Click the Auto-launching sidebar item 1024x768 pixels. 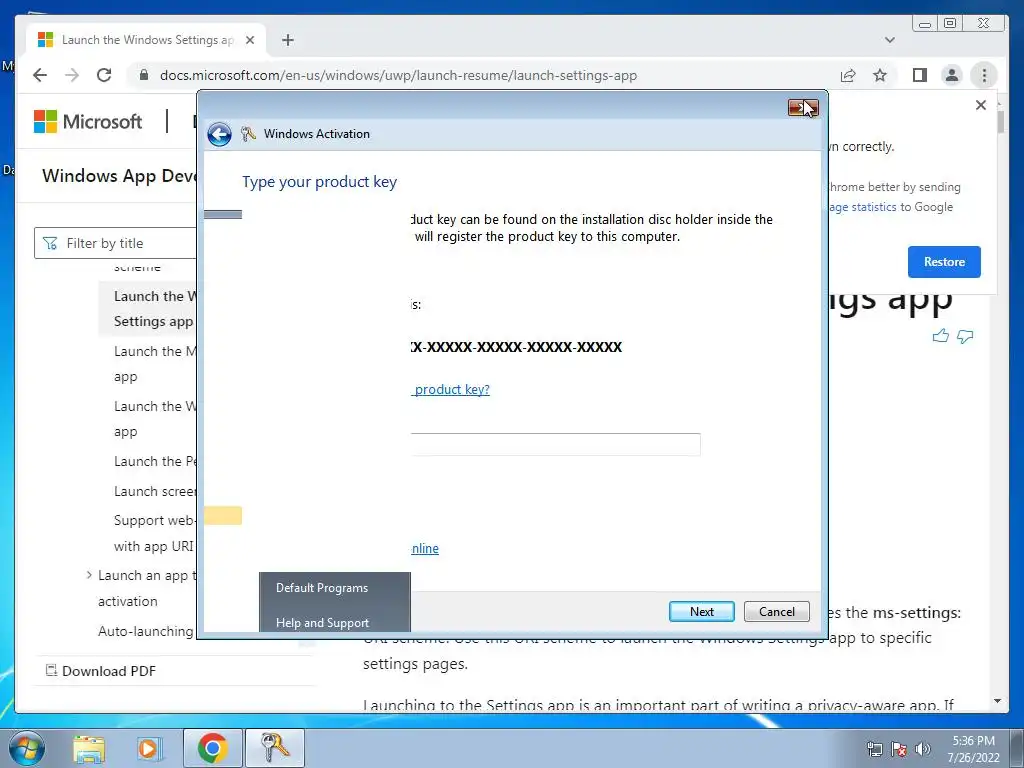pyautogui.click(x=146, y=632)
